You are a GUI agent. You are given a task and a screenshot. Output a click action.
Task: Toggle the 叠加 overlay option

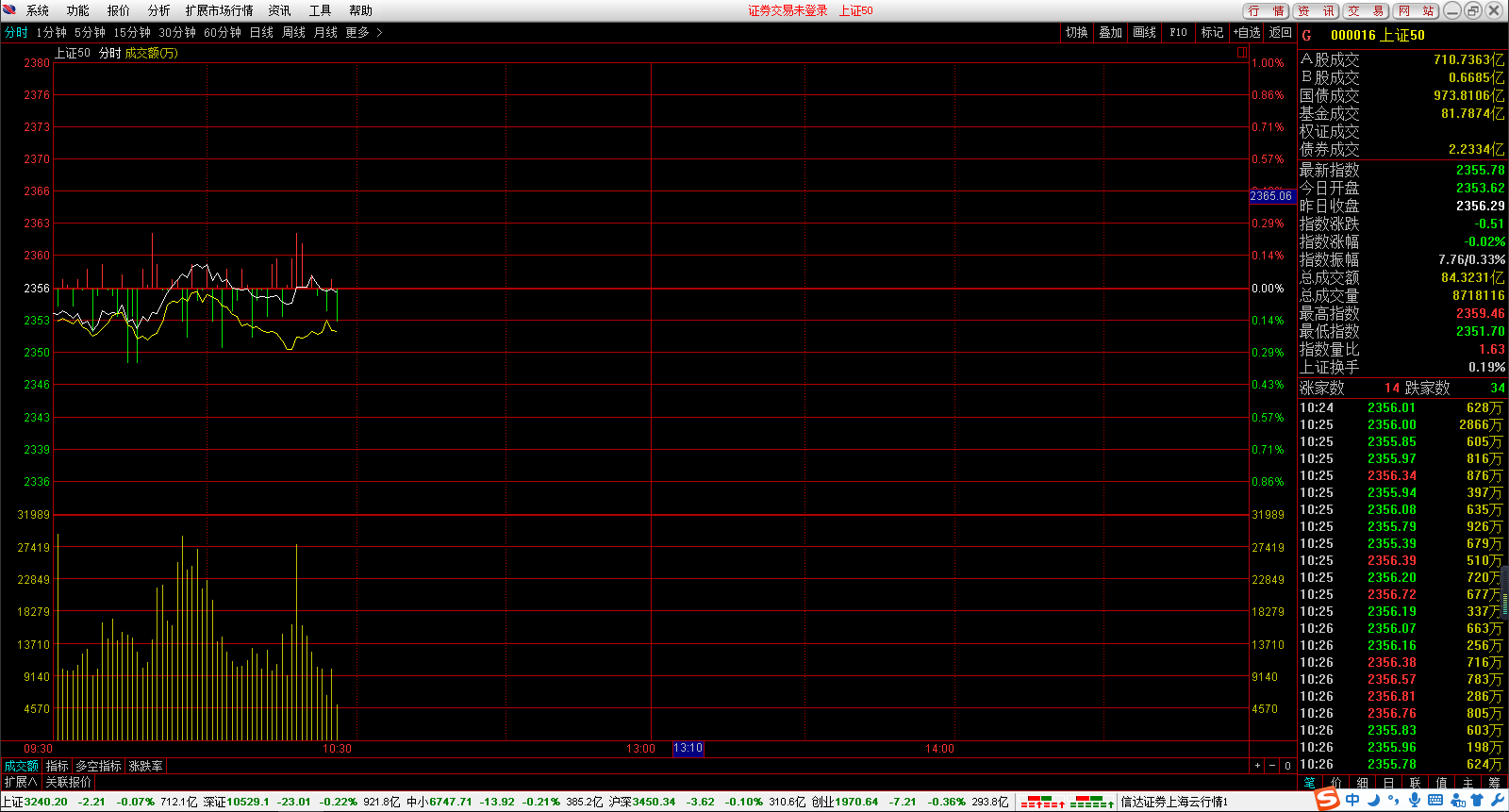coord(1110,32)
